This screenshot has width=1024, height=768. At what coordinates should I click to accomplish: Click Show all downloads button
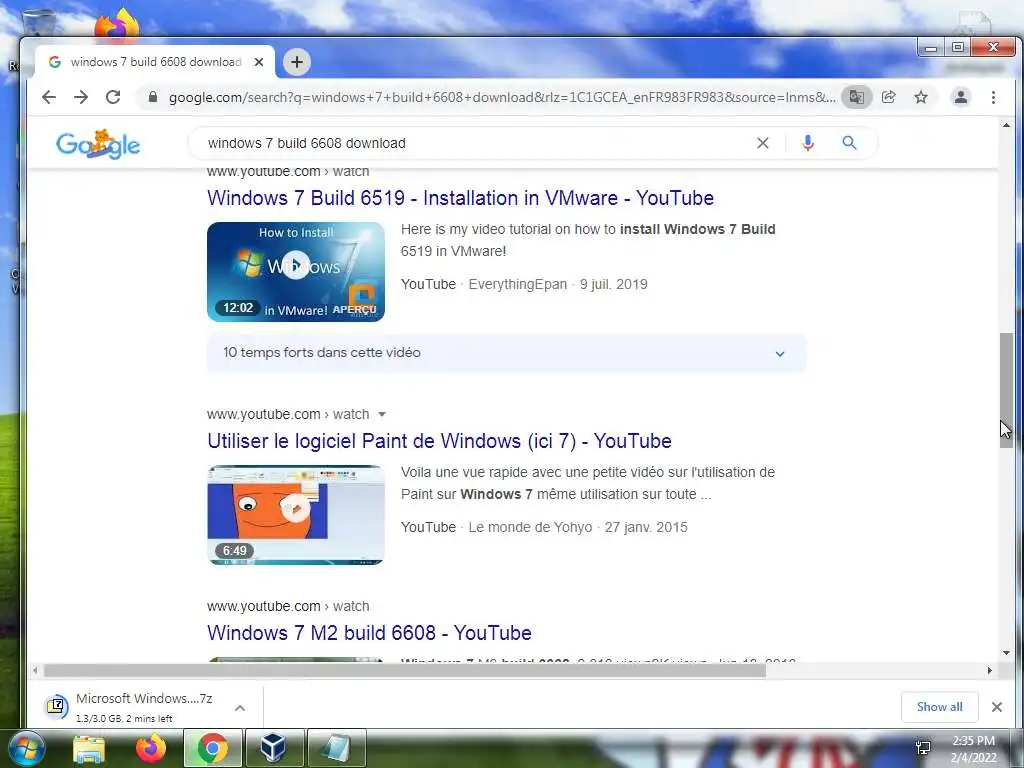939,707
